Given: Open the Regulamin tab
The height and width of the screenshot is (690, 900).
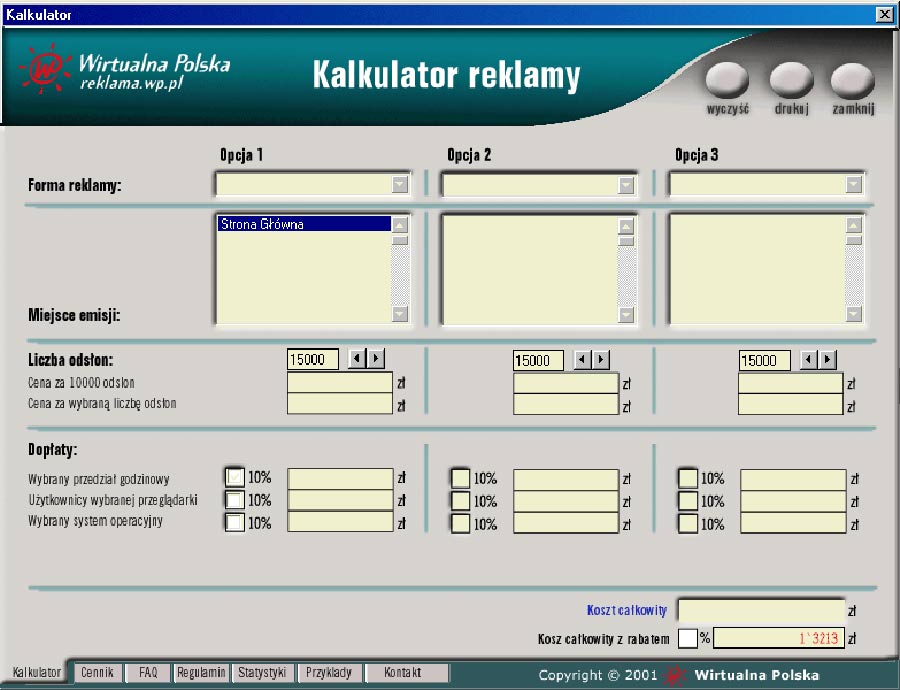Looking at the screenshot, I should point(201,672).
